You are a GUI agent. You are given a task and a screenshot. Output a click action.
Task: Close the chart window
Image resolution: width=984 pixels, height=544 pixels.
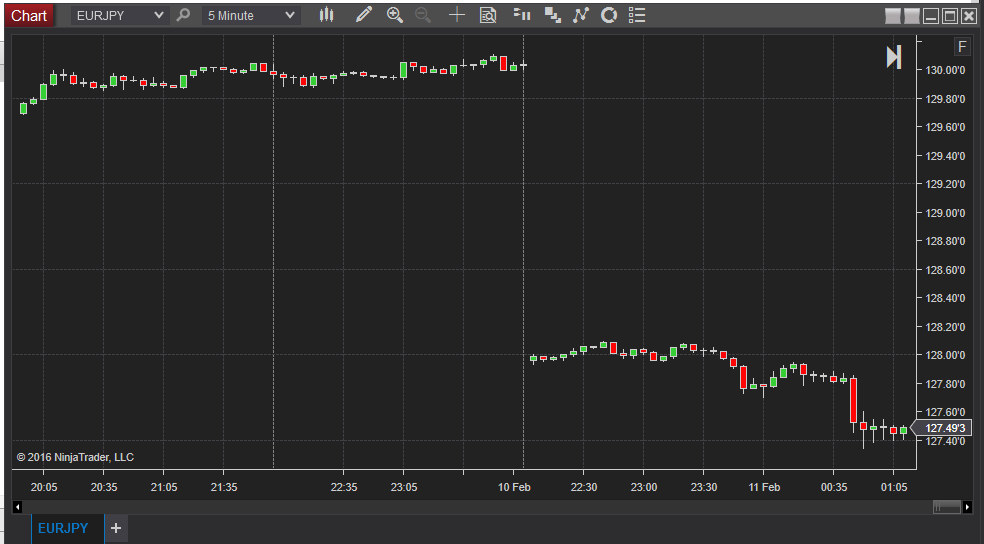(969, 16)
